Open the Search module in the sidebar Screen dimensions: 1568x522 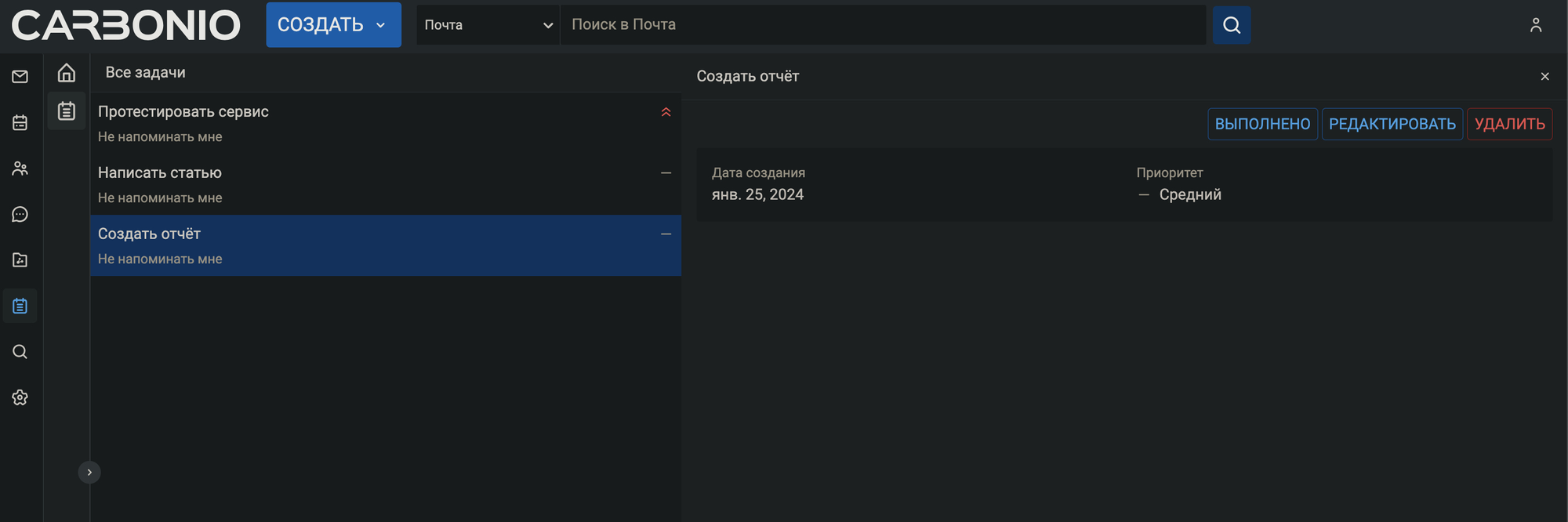[x=20, y=352]
